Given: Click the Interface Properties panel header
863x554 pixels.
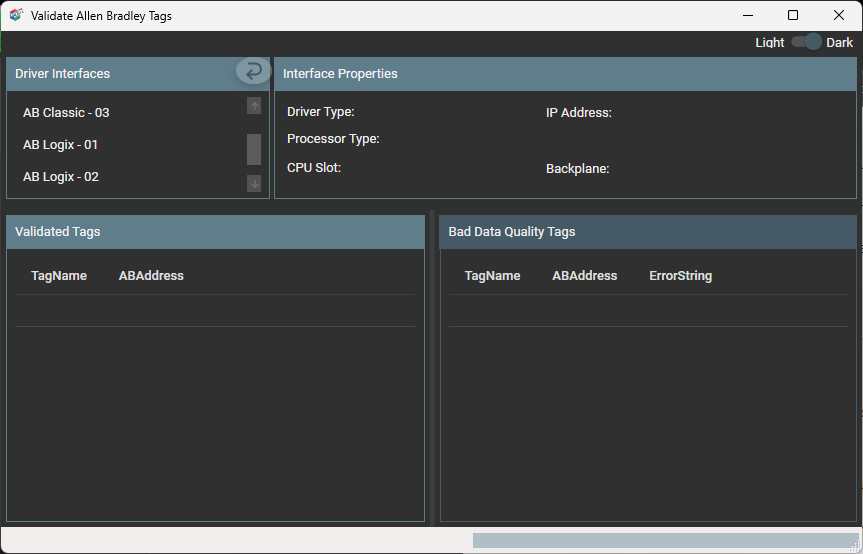Looking at the screenshot, I should 565,74.
